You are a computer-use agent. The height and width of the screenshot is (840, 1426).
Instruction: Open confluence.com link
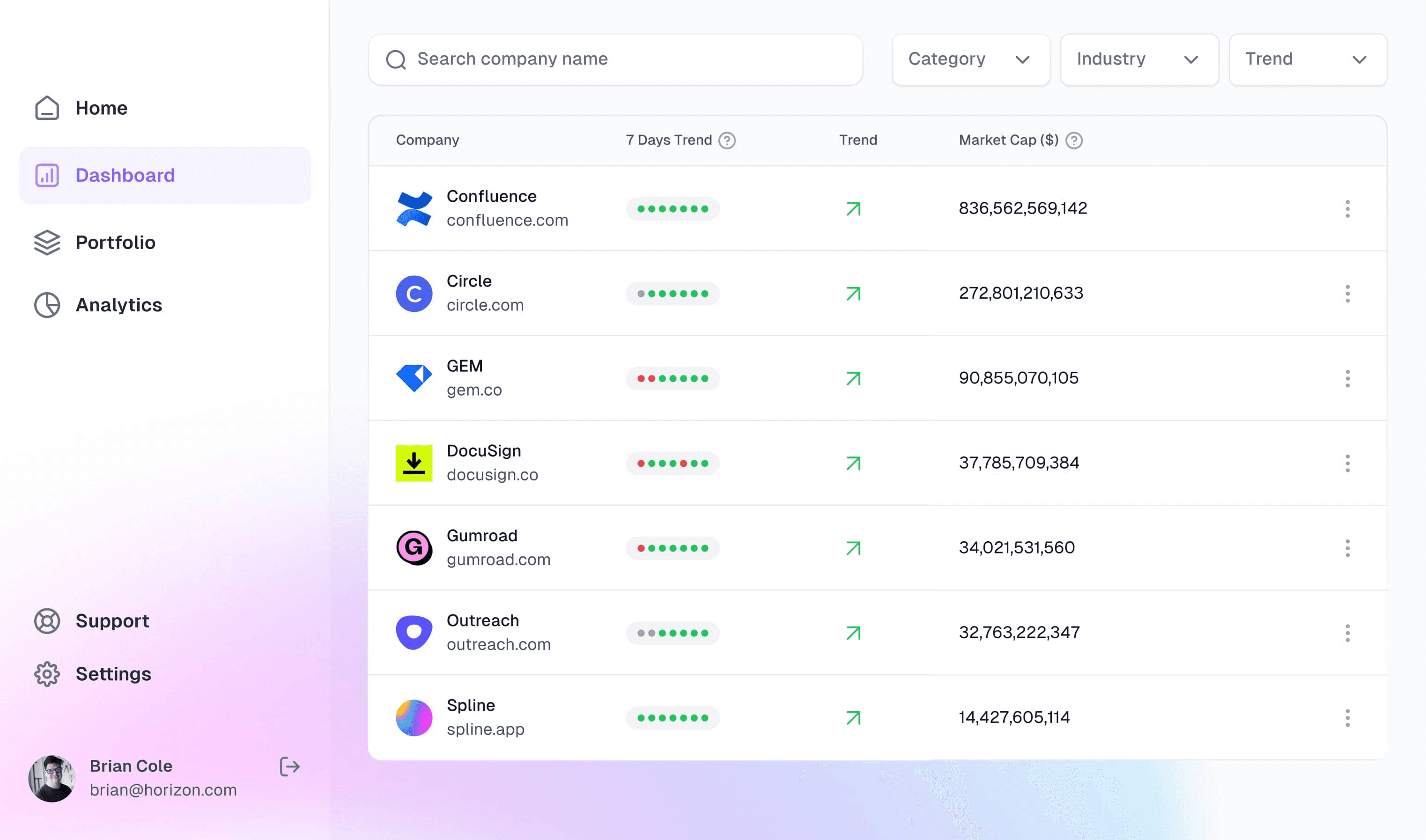pyautogui.click(x=507, y=220)
